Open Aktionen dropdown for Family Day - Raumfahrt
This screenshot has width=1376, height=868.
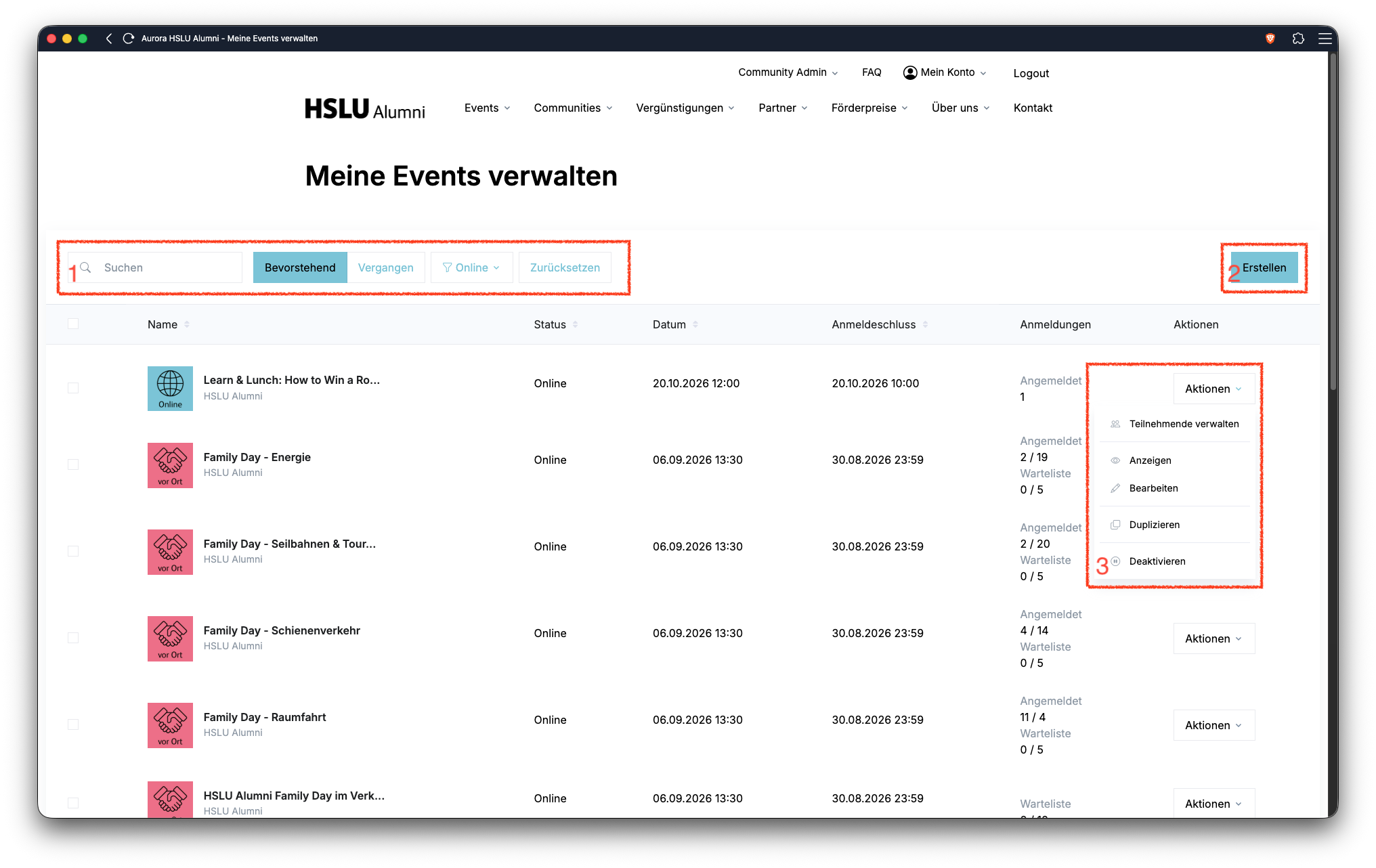click(1213, 725)
